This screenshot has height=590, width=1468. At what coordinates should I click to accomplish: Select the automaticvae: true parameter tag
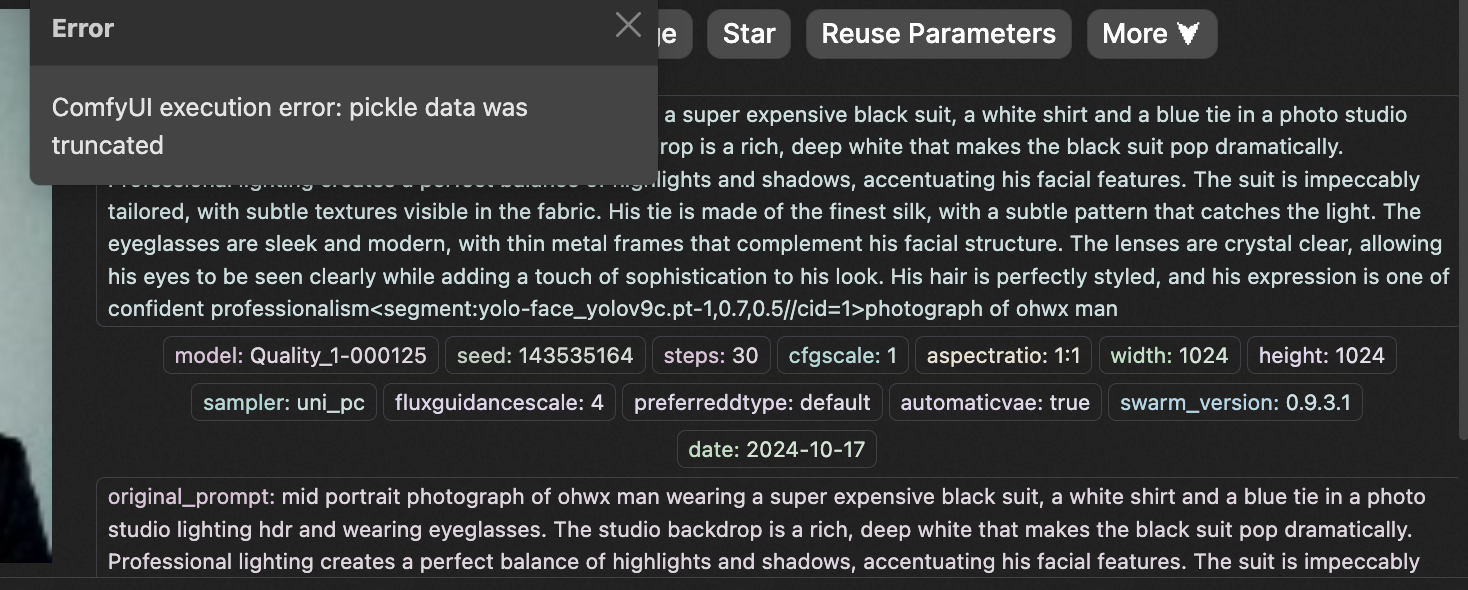tap(995, 402)
